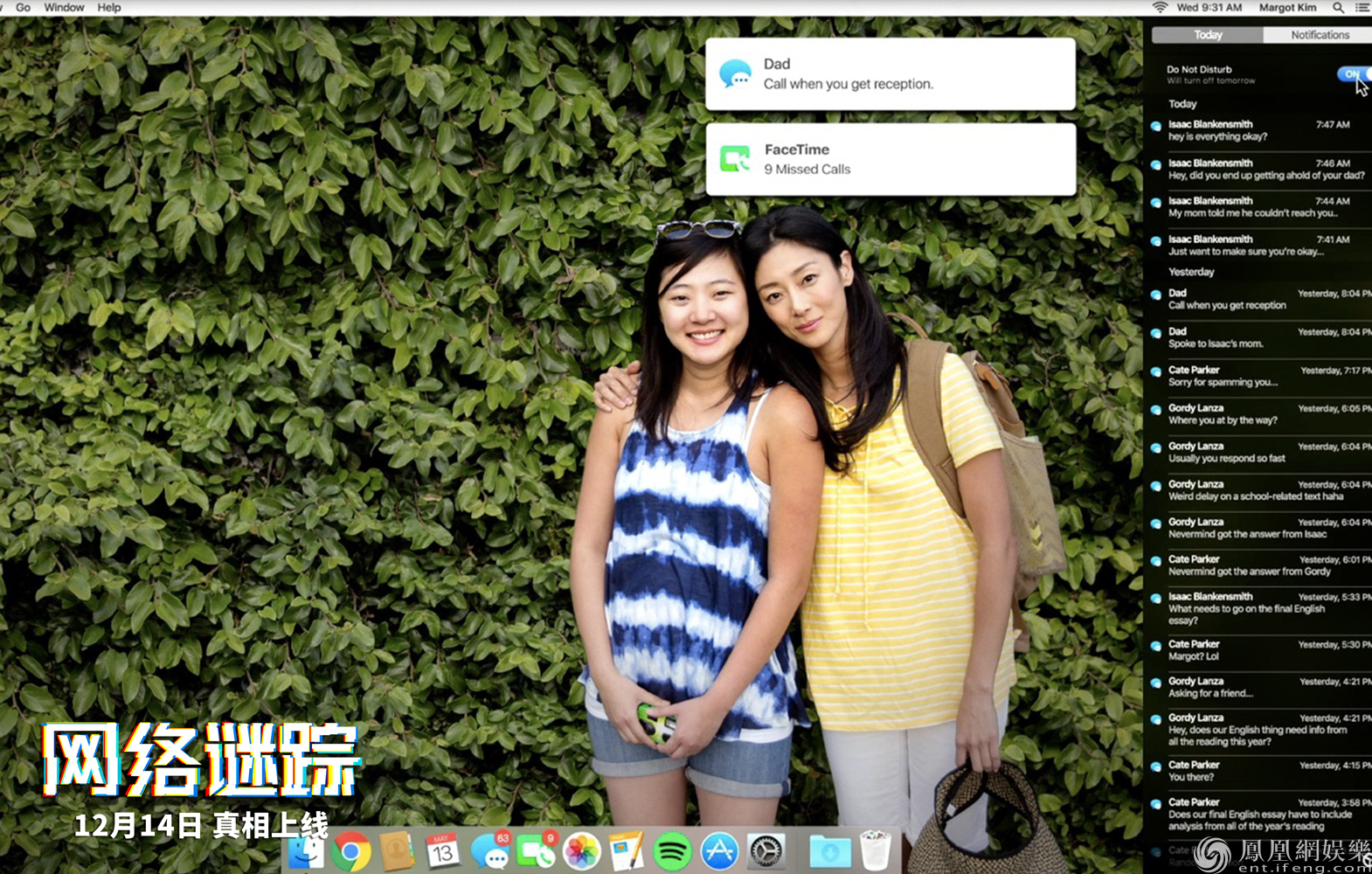Click the Spotlight search magnifier icon

point(1338,8)
